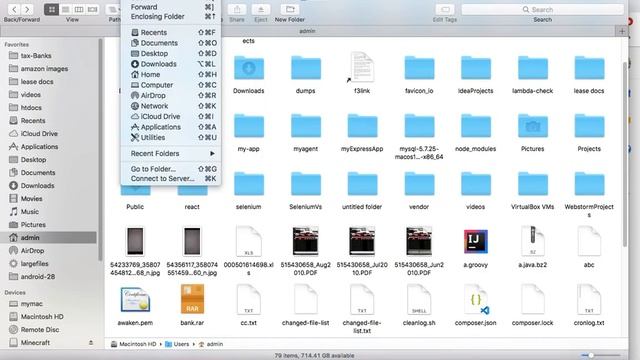
Task: Select the bank.rar archive file
Action: 192,299
